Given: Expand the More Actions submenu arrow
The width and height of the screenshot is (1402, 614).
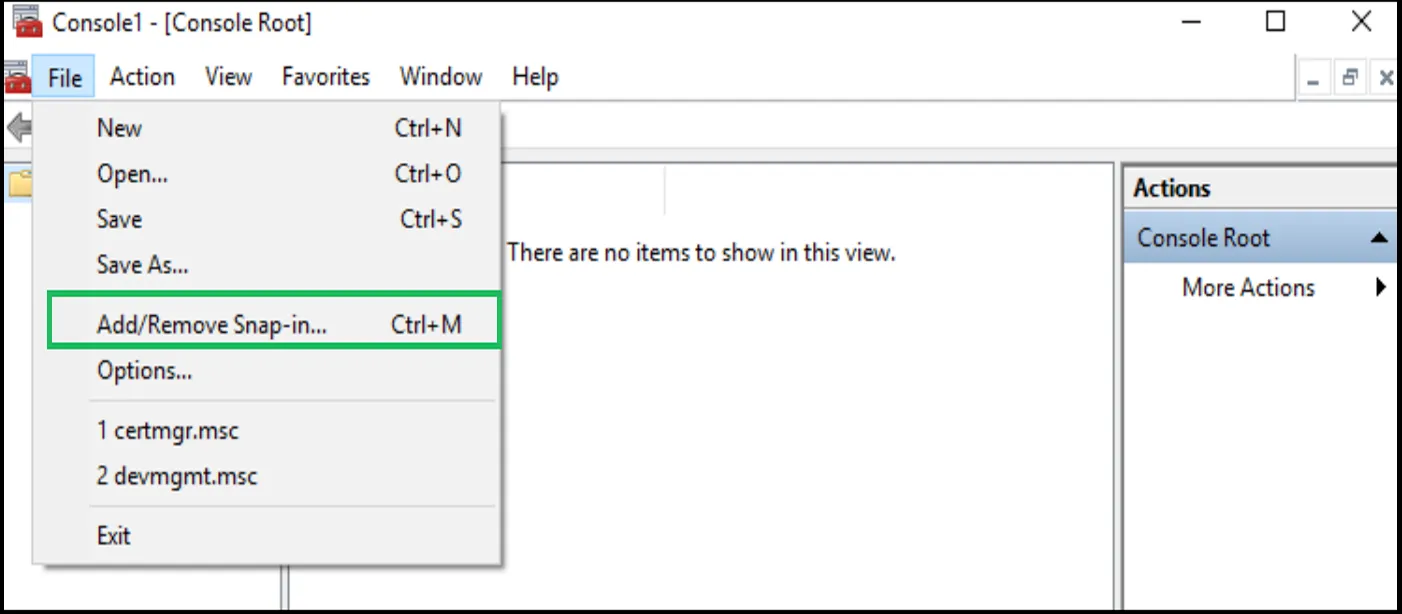Looking at the screenshot, I should [1381, 288].
